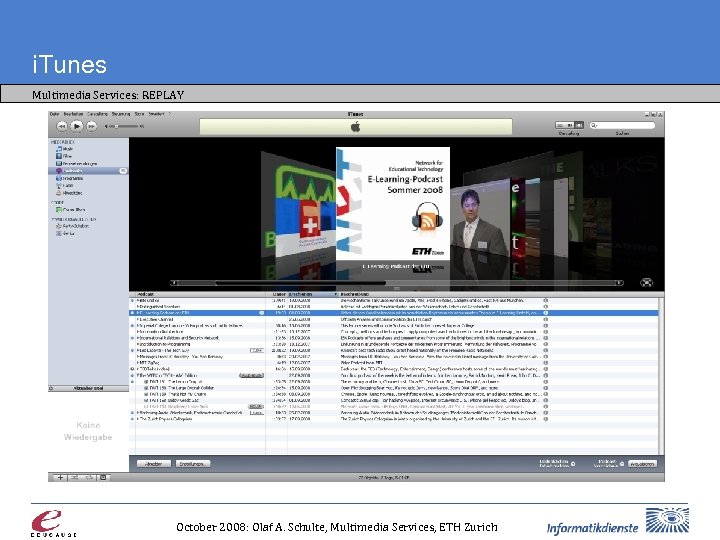Open the Store menu
Viewport: 720px width, 540px height.
point(139,114)
